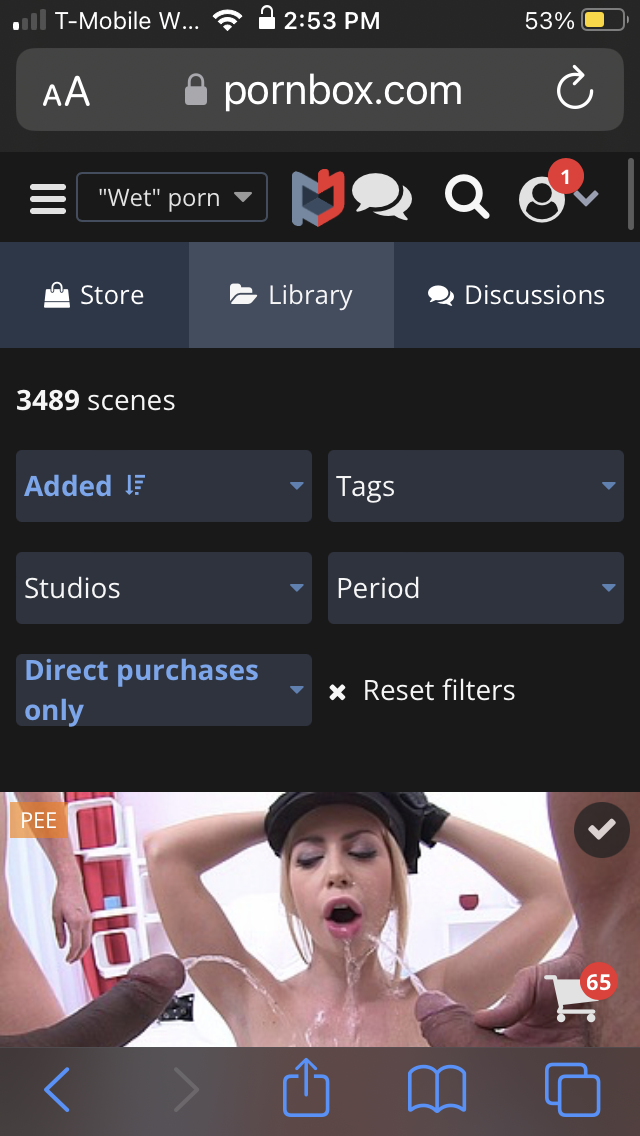Tap the Safari share icon
The image size is (640, 1136).
306,1089
